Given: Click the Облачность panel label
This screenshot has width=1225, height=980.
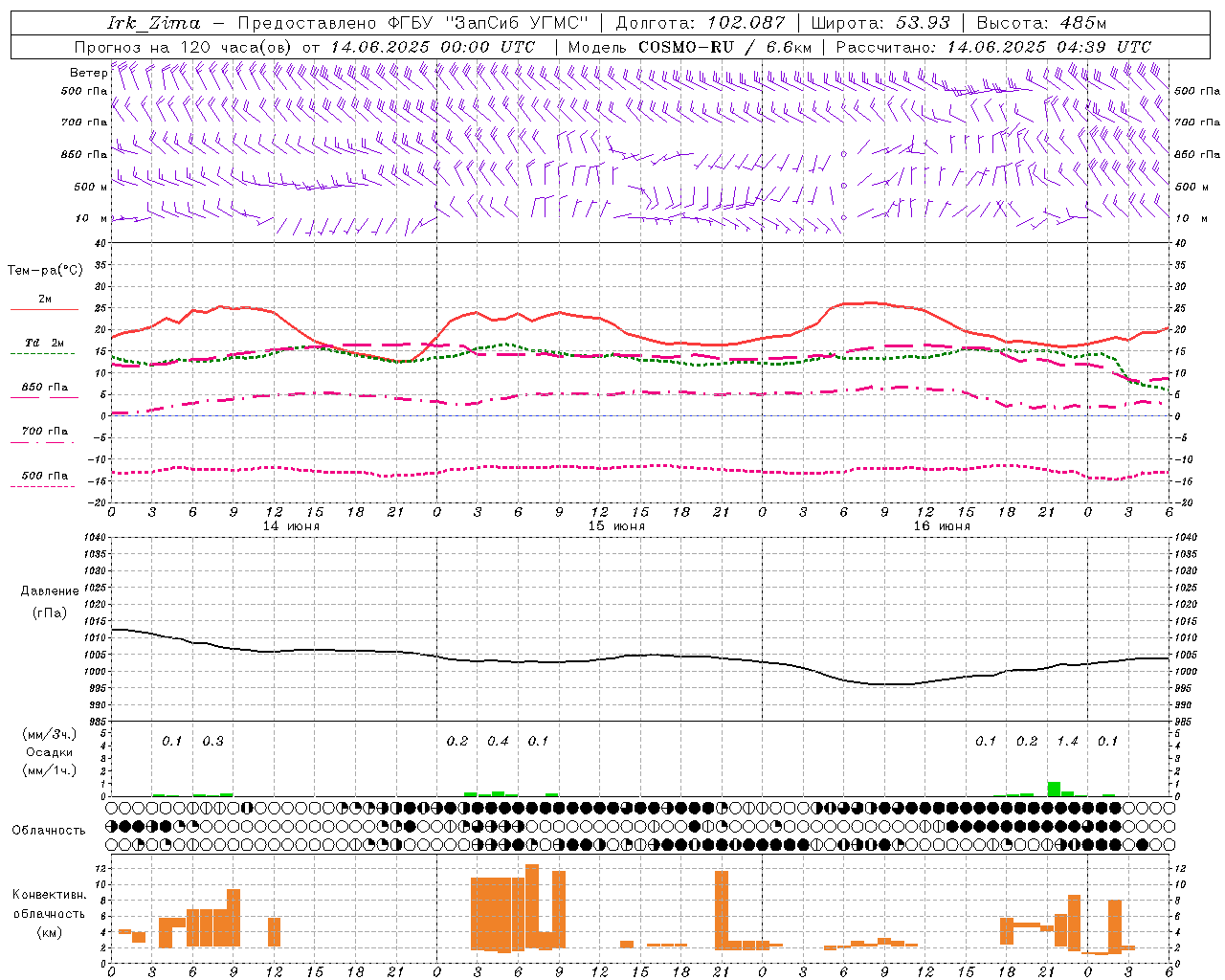Looking at the screenshot, I should click(49, 831).
